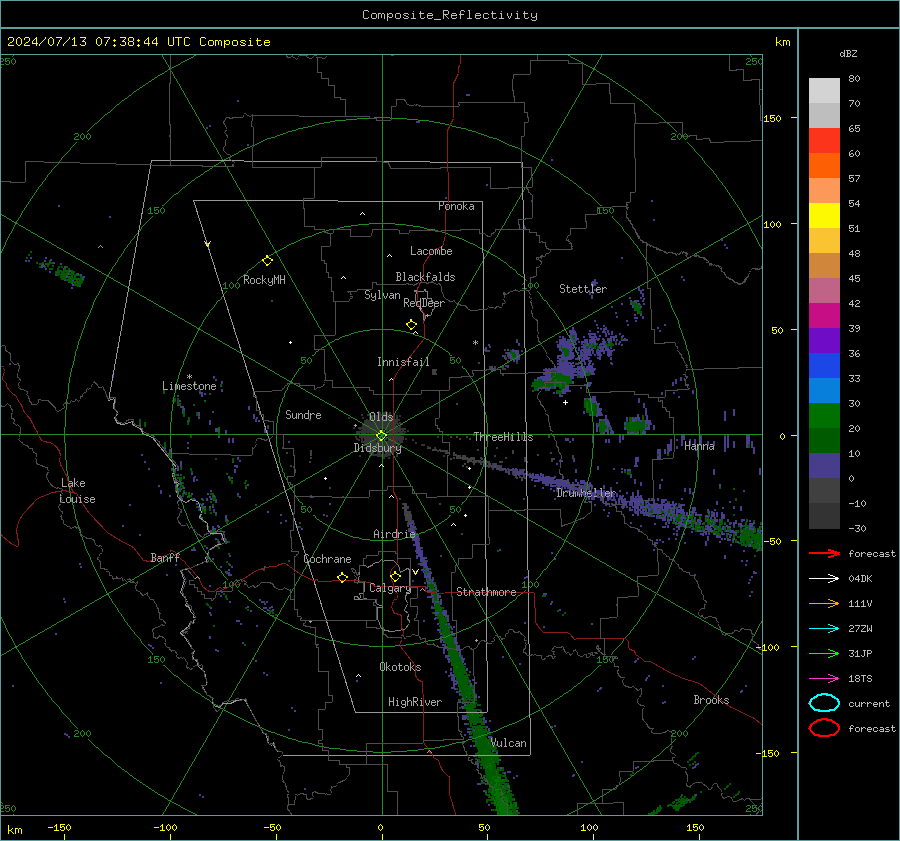Pick the orange 57-60 dBZ color swatch
The image size is (900, 841).
pos(824,165)
